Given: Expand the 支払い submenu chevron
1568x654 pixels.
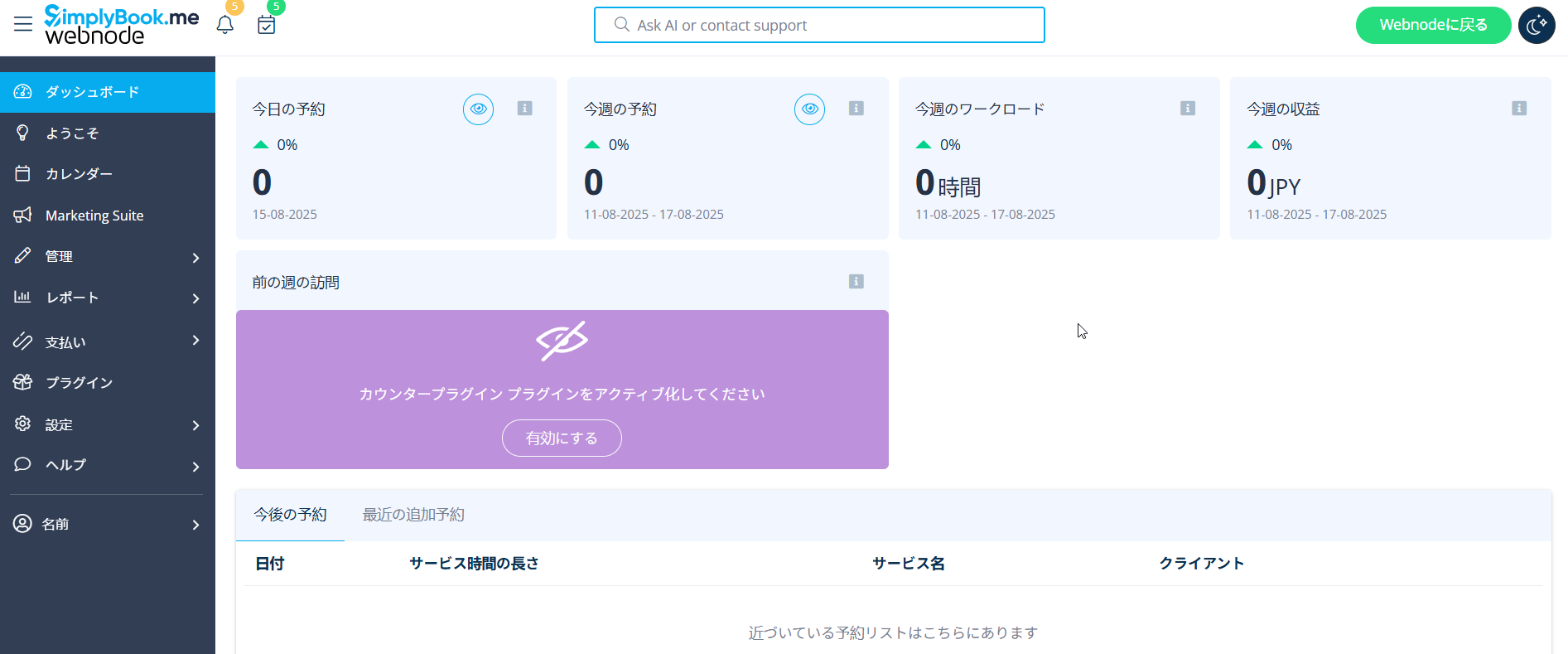Looking at the screenshot, I should click(x=195, y=341).
